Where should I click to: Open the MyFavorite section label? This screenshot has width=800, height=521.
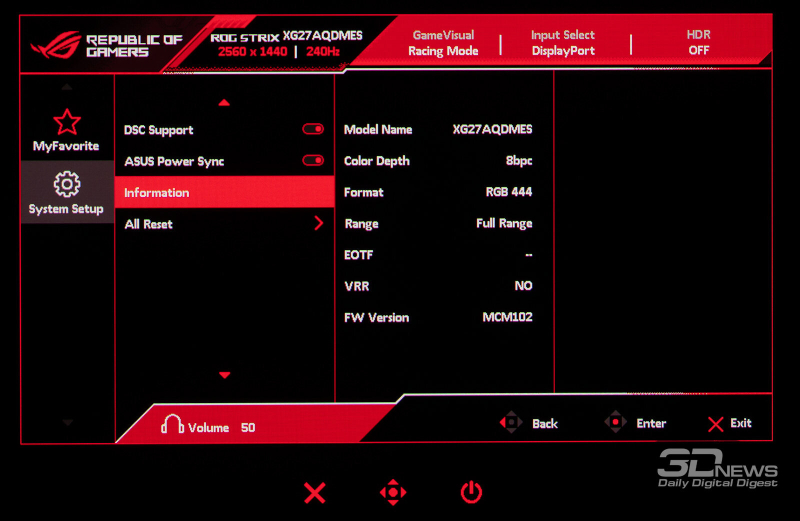[66, 146]
